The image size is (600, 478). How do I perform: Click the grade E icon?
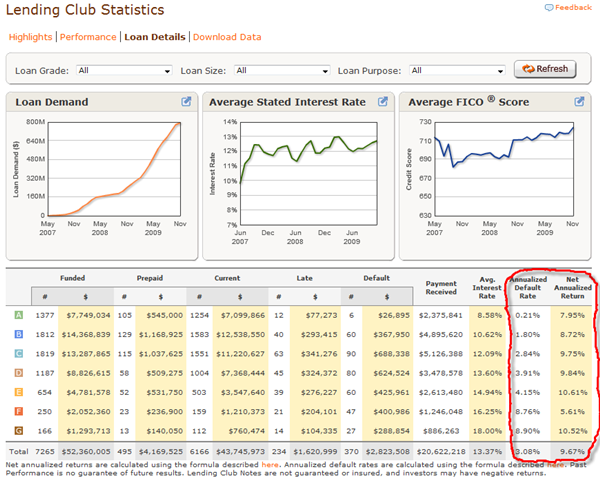(18, 392)
